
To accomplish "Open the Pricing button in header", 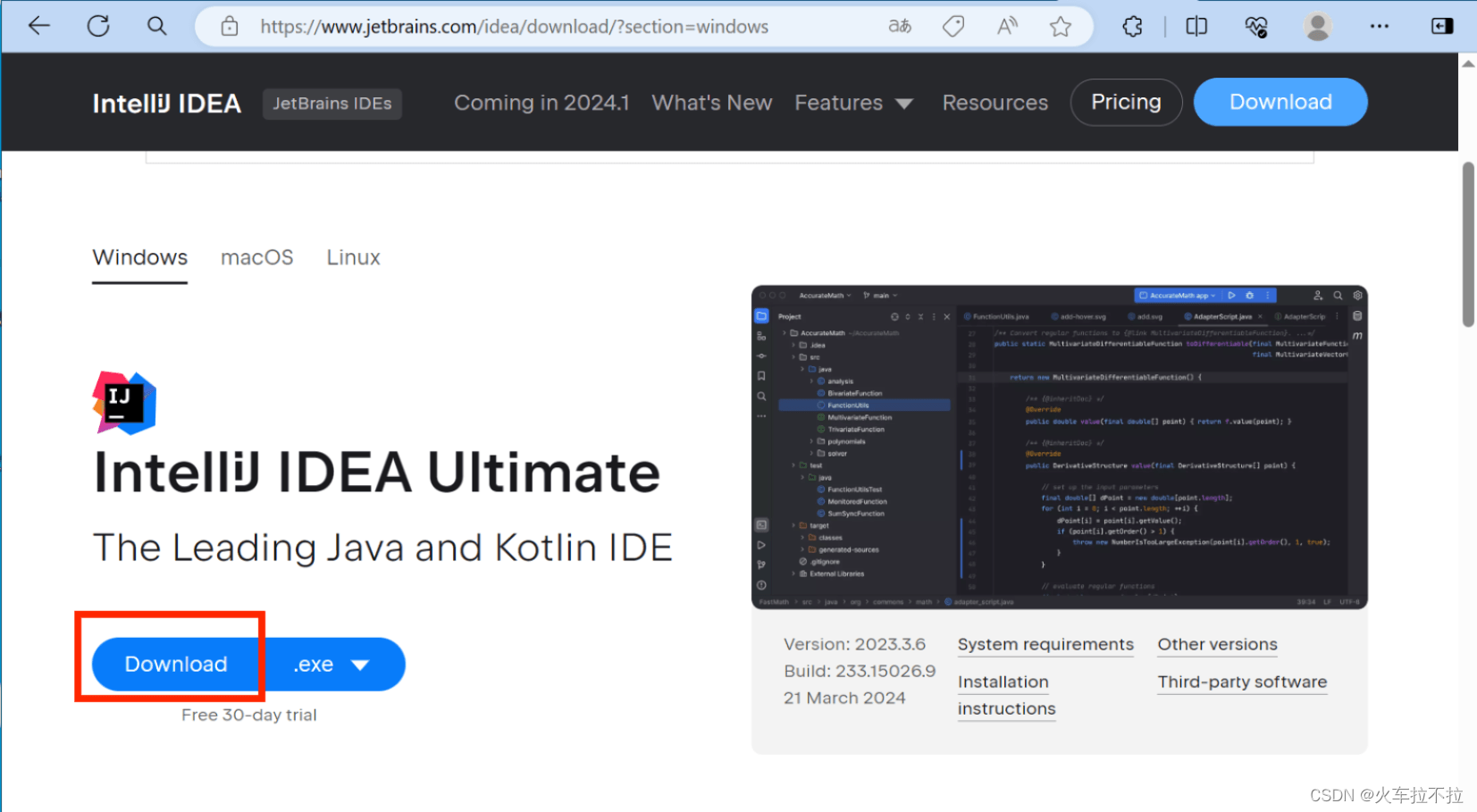I will (1126, 103).
